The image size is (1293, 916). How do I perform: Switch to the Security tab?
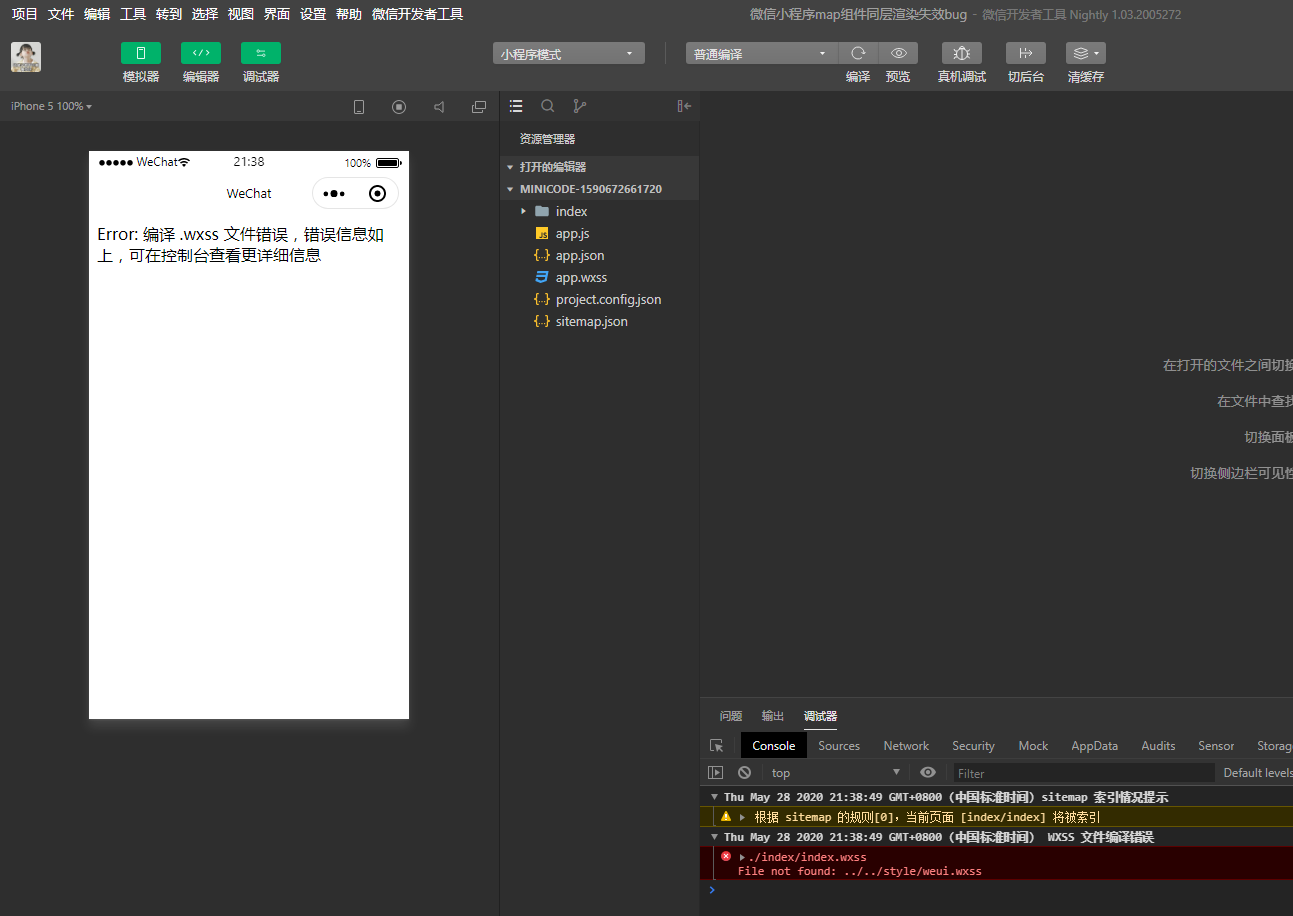(x=973, y=746)
